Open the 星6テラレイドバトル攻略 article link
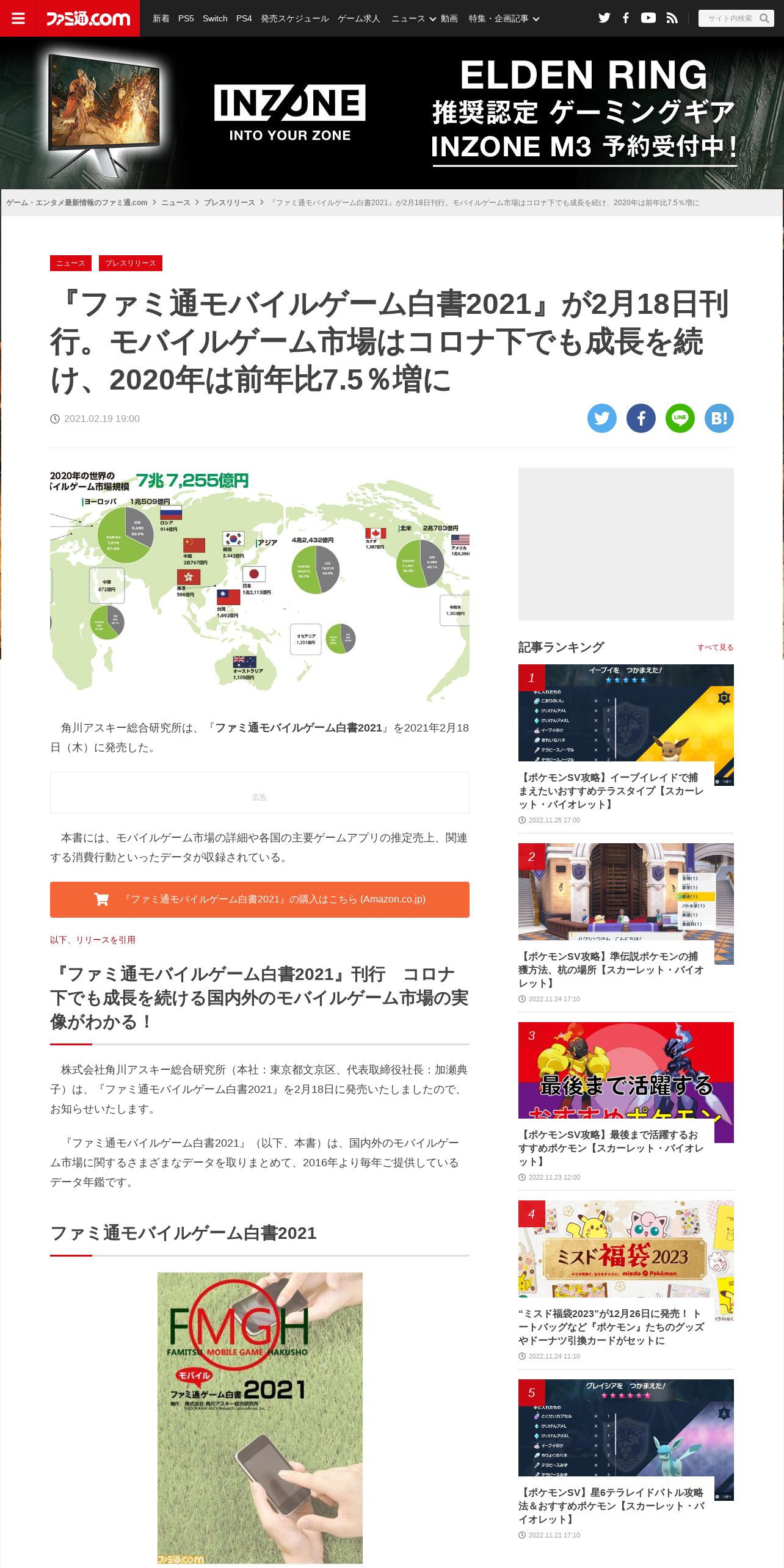 click(611, 1506)
